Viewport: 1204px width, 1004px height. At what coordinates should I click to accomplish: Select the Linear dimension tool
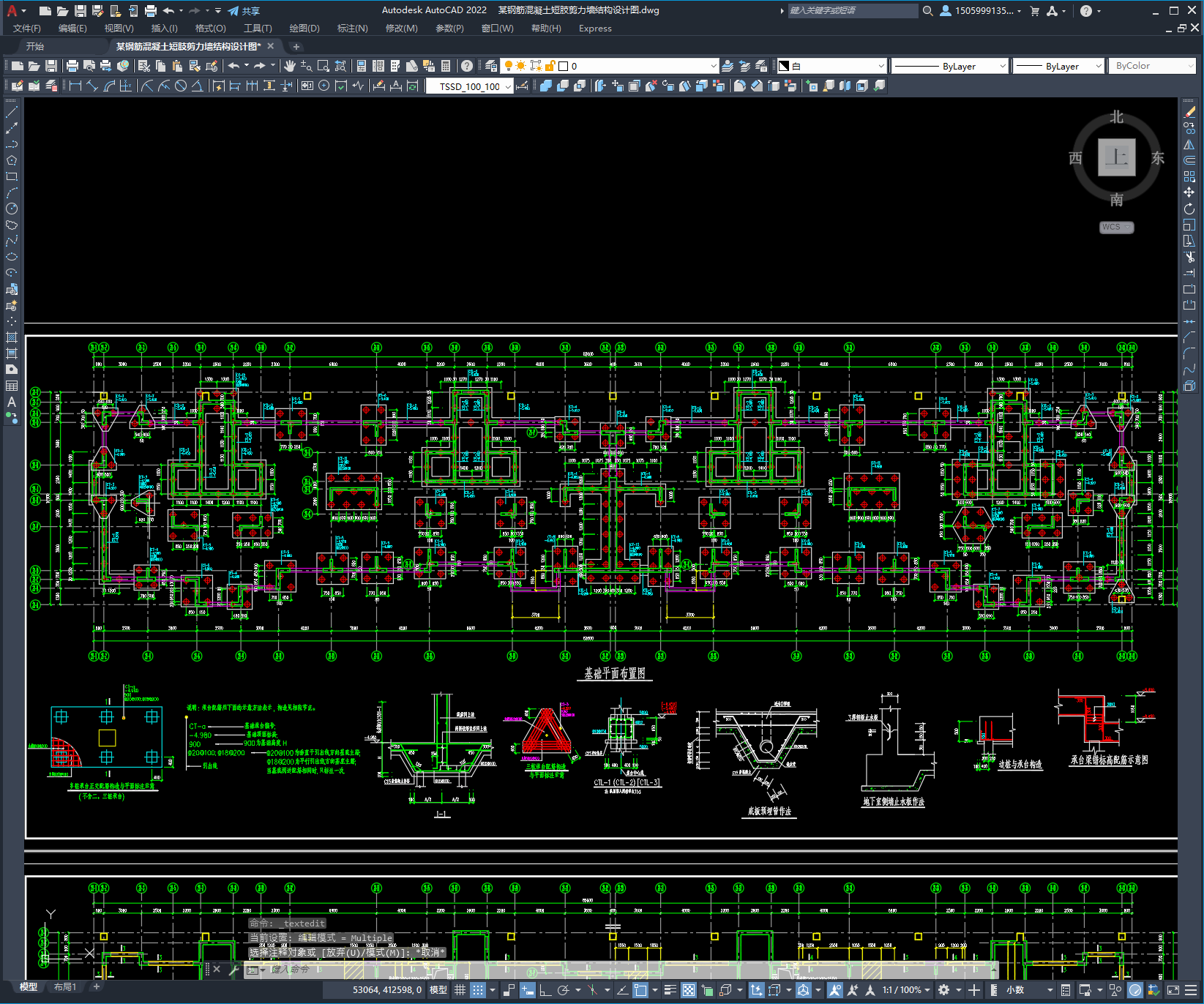pos(75,86)
